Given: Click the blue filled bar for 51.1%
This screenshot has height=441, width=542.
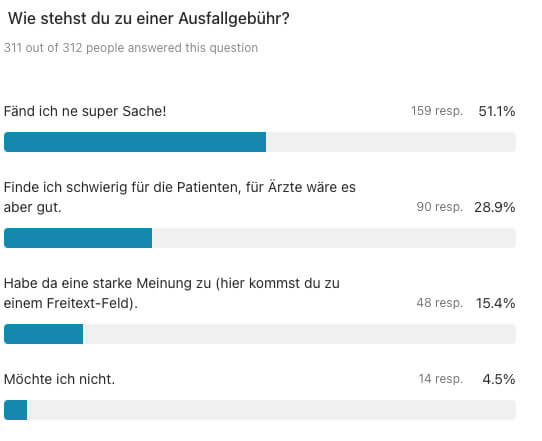Looking at the screenshot, I should (135, 142).
